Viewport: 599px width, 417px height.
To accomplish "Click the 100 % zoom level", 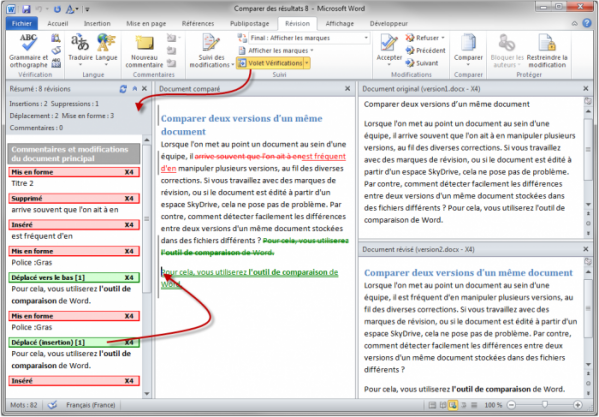I will (x=493, y=405).
